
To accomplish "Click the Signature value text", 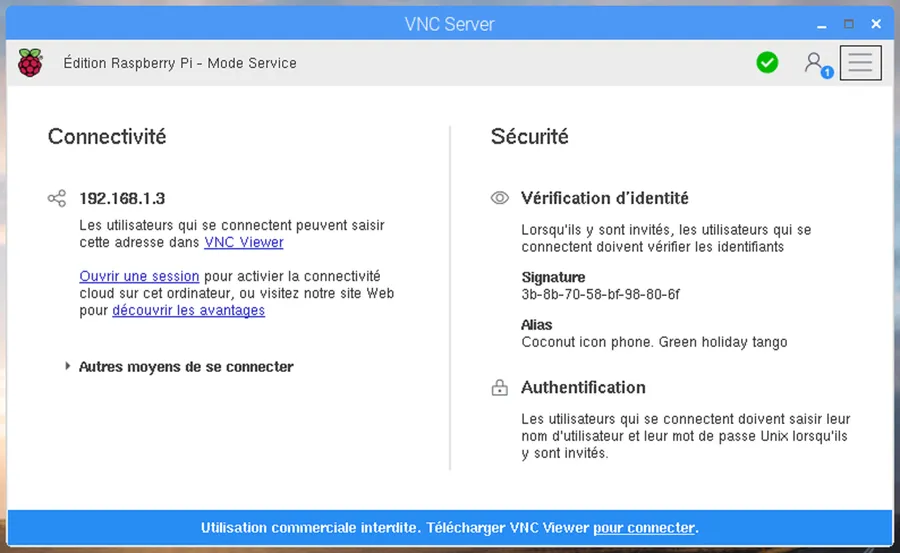I will point(600,295).
